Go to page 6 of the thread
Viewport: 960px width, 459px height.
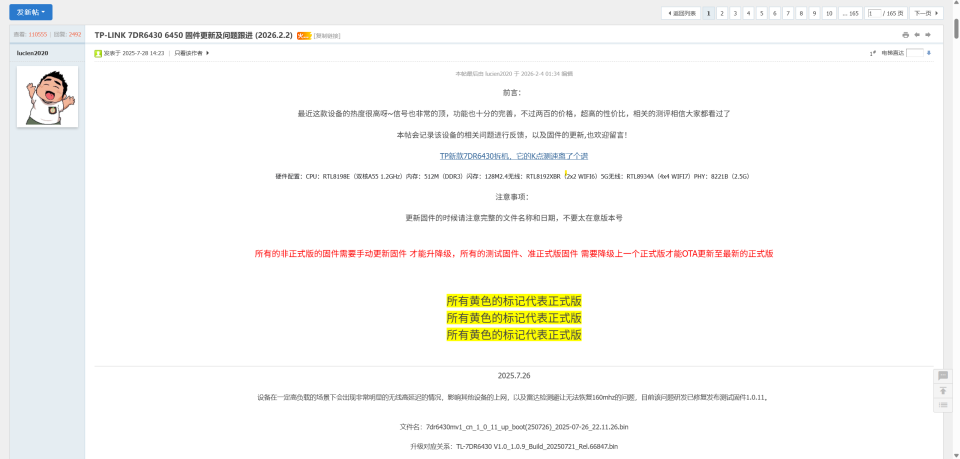pos(774,13)
